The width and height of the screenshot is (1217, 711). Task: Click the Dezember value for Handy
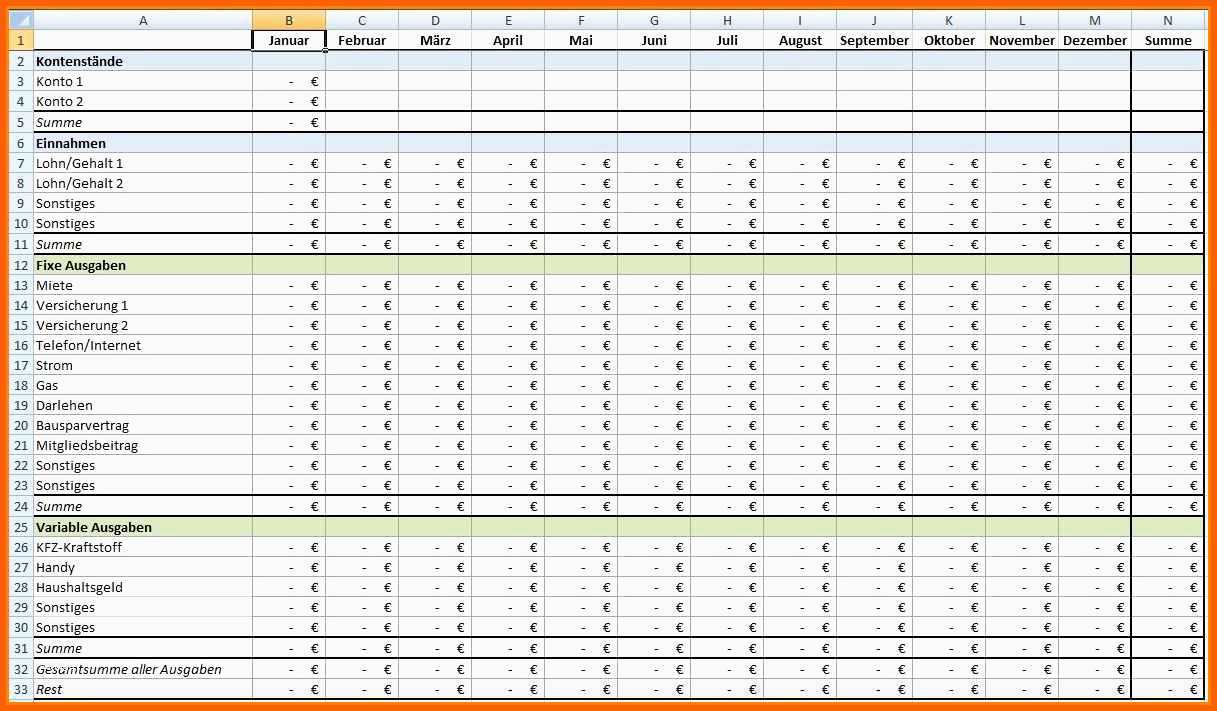[1095, 567]
